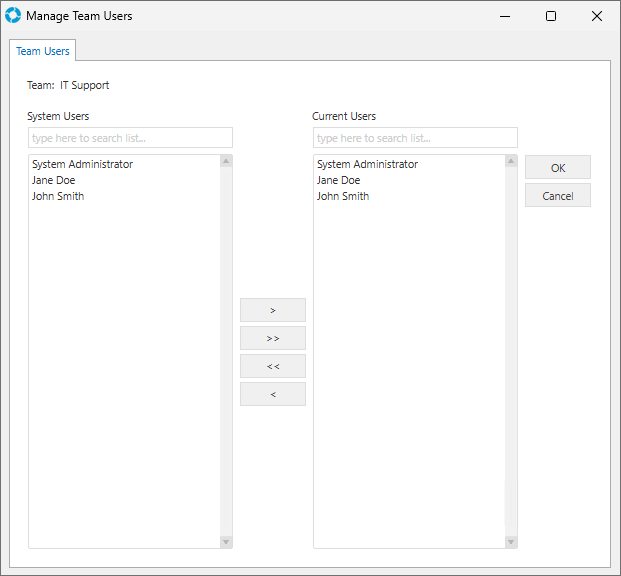The height and width of the screenshot is (576, 621).
Task: Switch to the Team Users tab
Action: pos(43,51)
